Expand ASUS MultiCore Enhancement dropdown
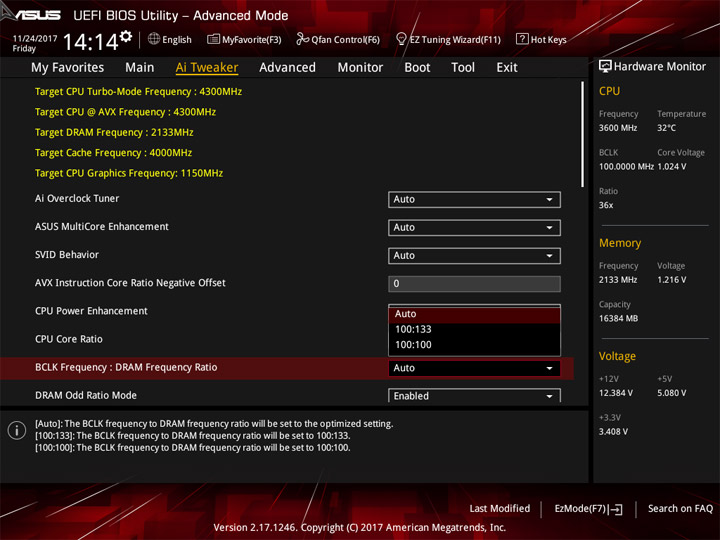 (x=474, y=228)
